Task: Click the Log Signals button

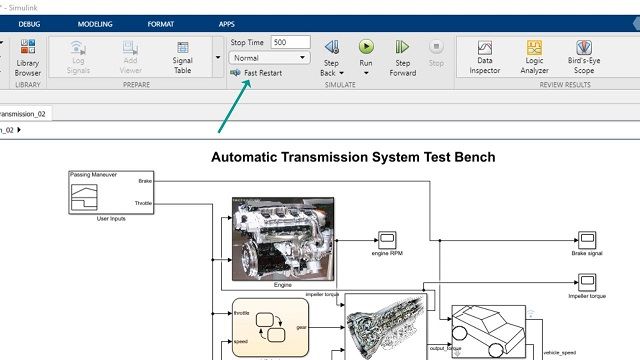Action: 78,58
